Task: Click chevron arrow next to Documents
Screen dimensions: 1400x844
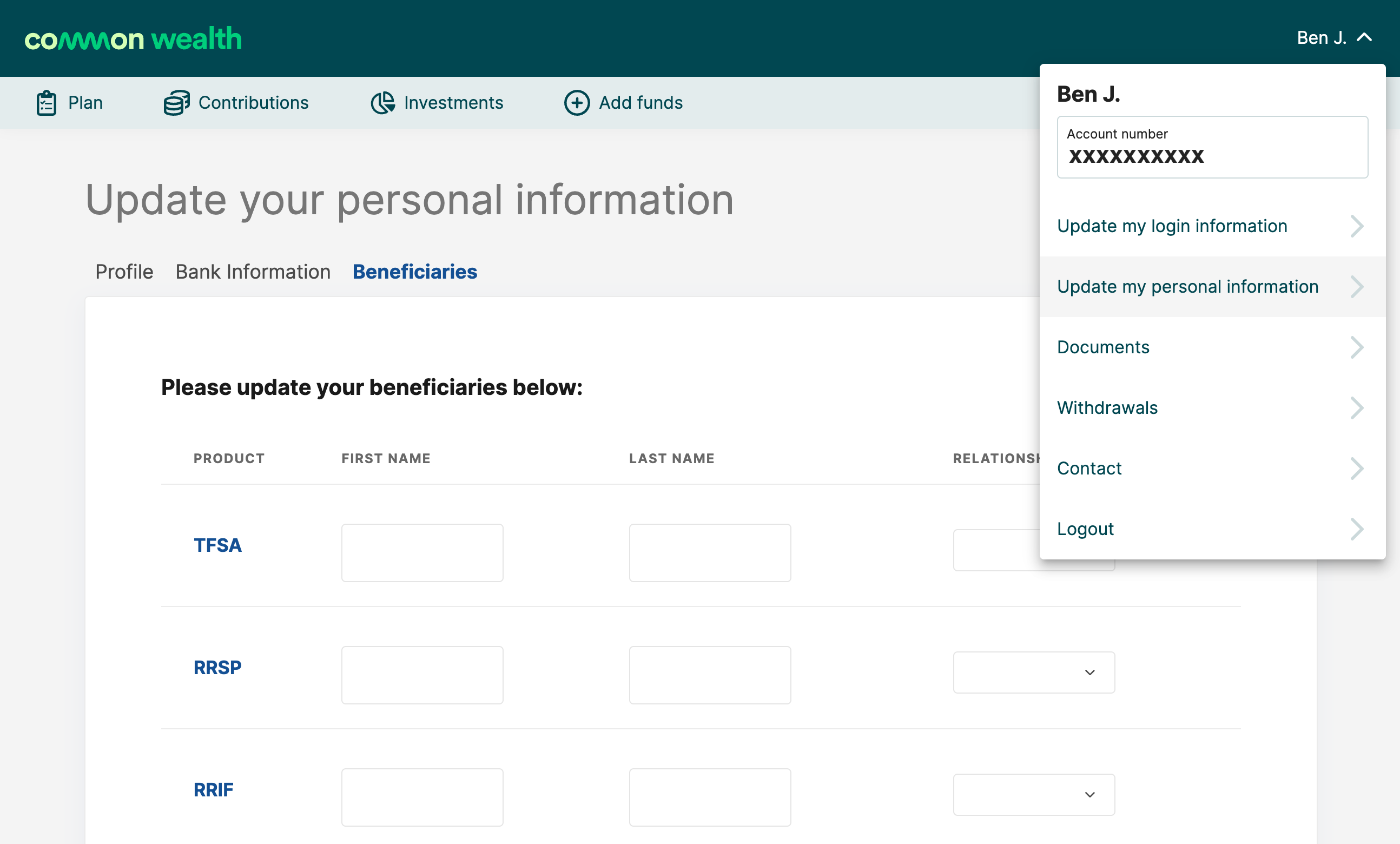Action: point(1357,347)
